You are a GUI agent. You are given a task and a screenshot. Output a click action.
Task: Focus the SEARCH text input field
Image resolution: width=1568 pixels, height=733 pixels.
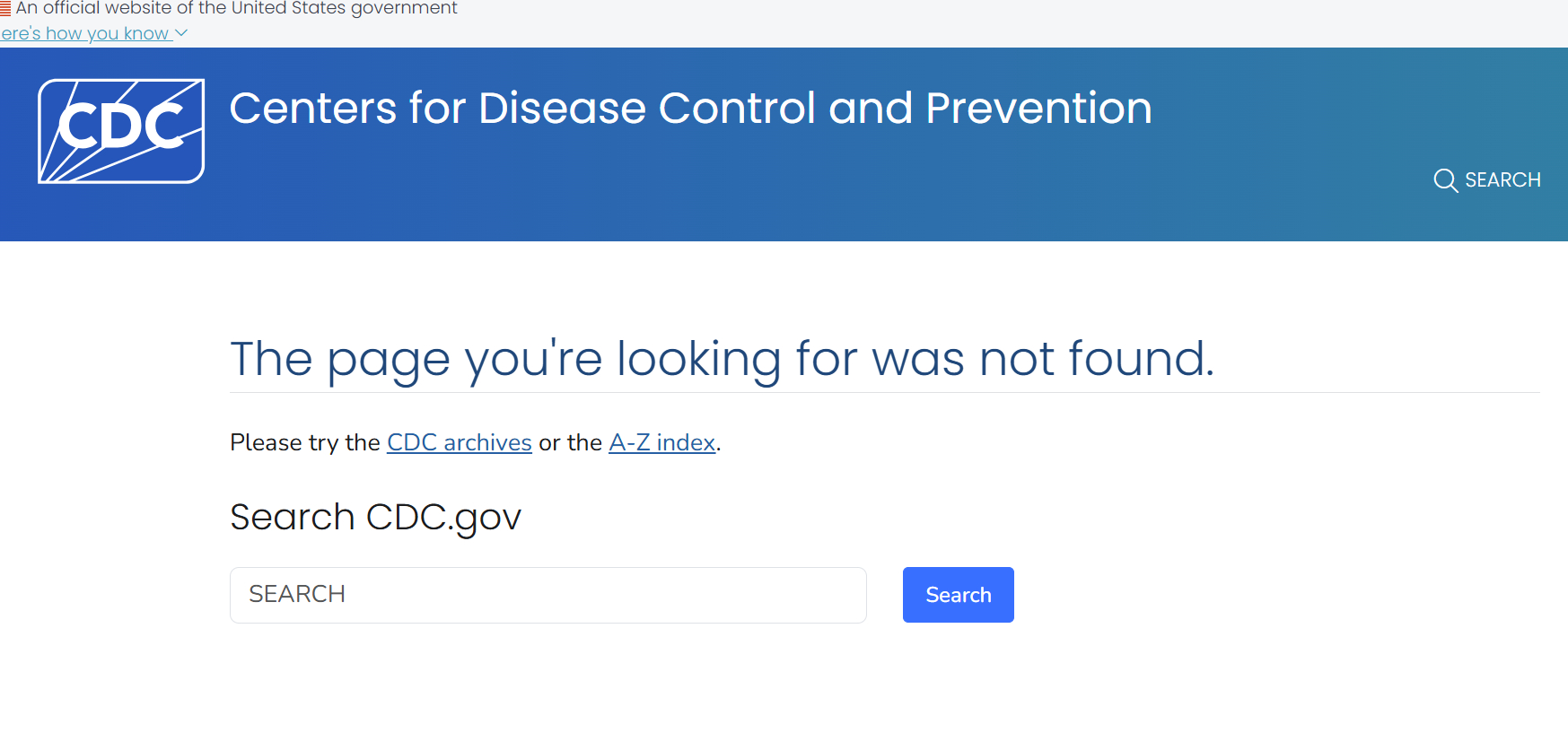pos(547,595)
